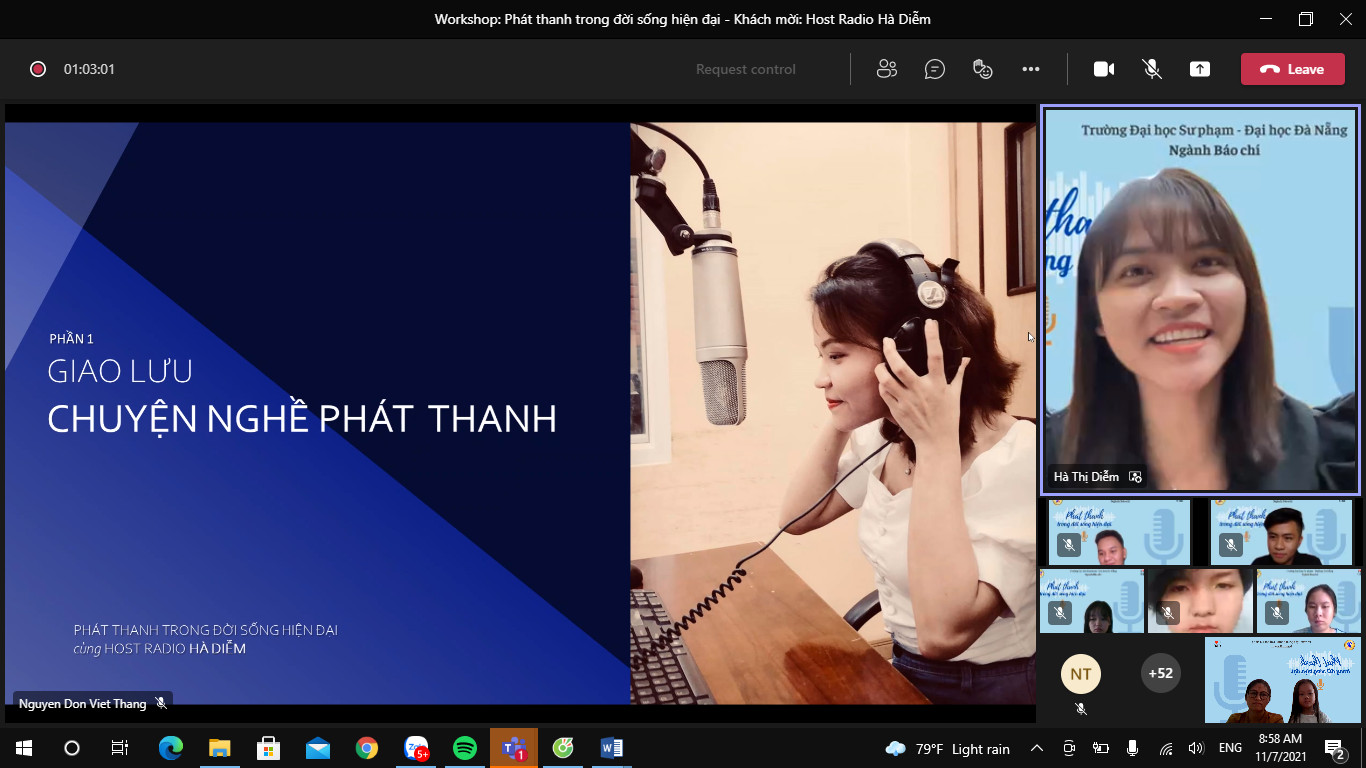Open Zalo from the taskbar
The width and height of the screenshot is (1366, 768).
[416, 748]
